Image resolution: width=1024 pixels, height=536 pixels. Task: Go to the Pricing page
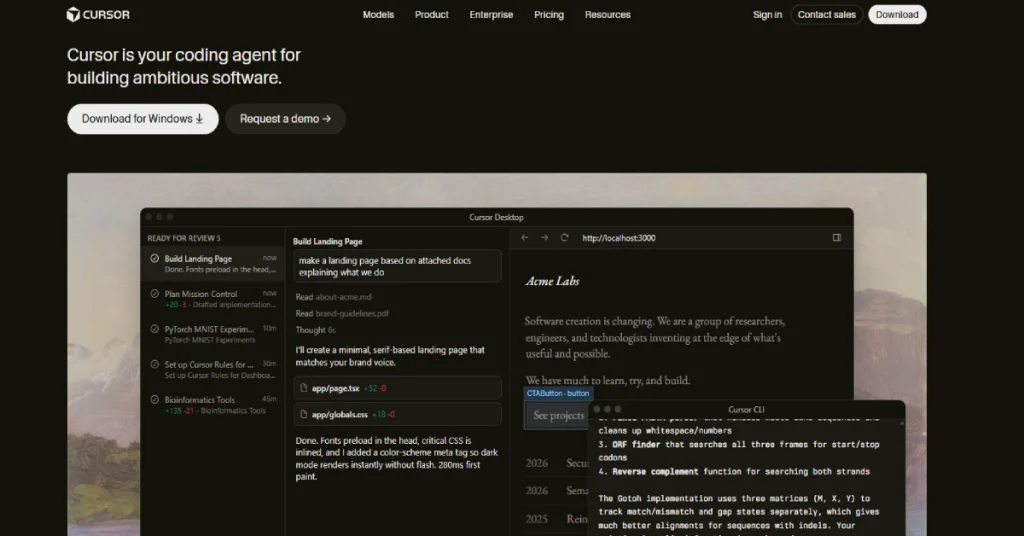[x=549, y=14]
